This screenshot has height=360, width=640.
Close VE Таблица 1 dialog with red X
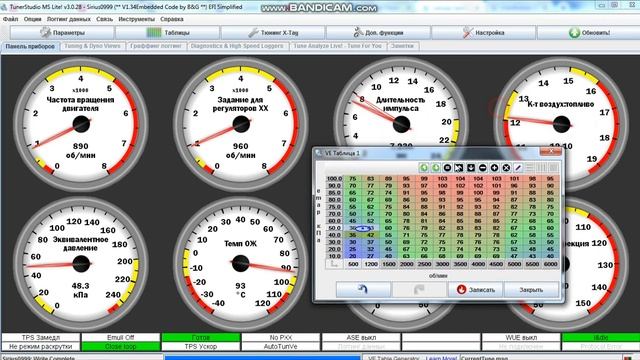tap(551, 152)
